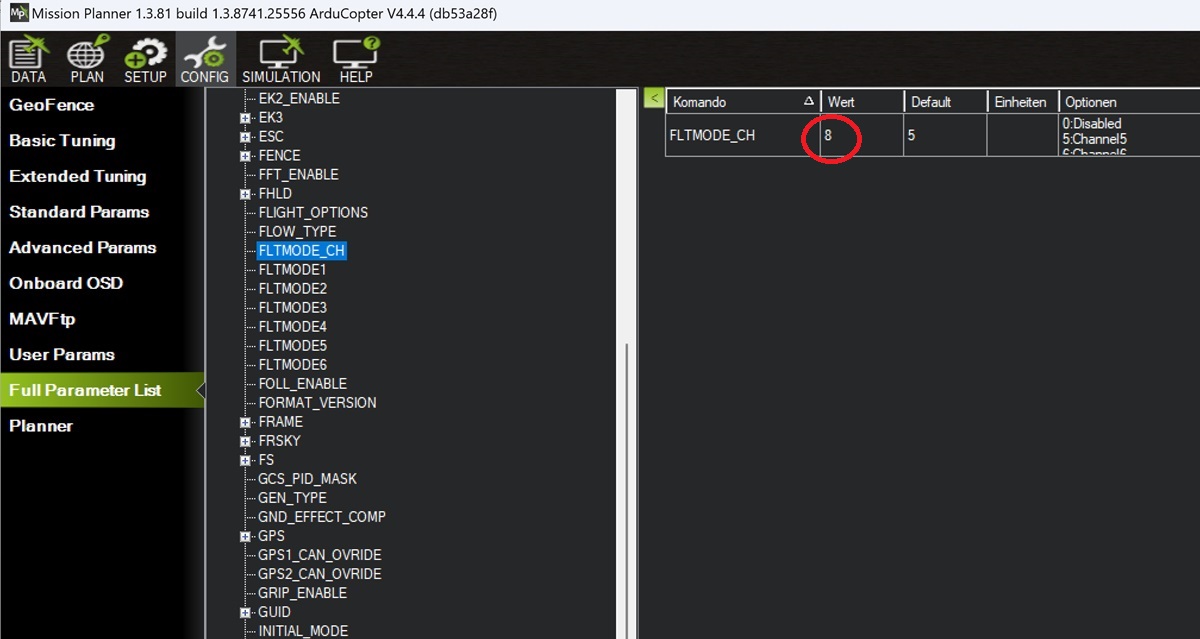This screenshot has width=1200, height=639.
Task: Open the SIMULATION screen
Action: [281, 60]
